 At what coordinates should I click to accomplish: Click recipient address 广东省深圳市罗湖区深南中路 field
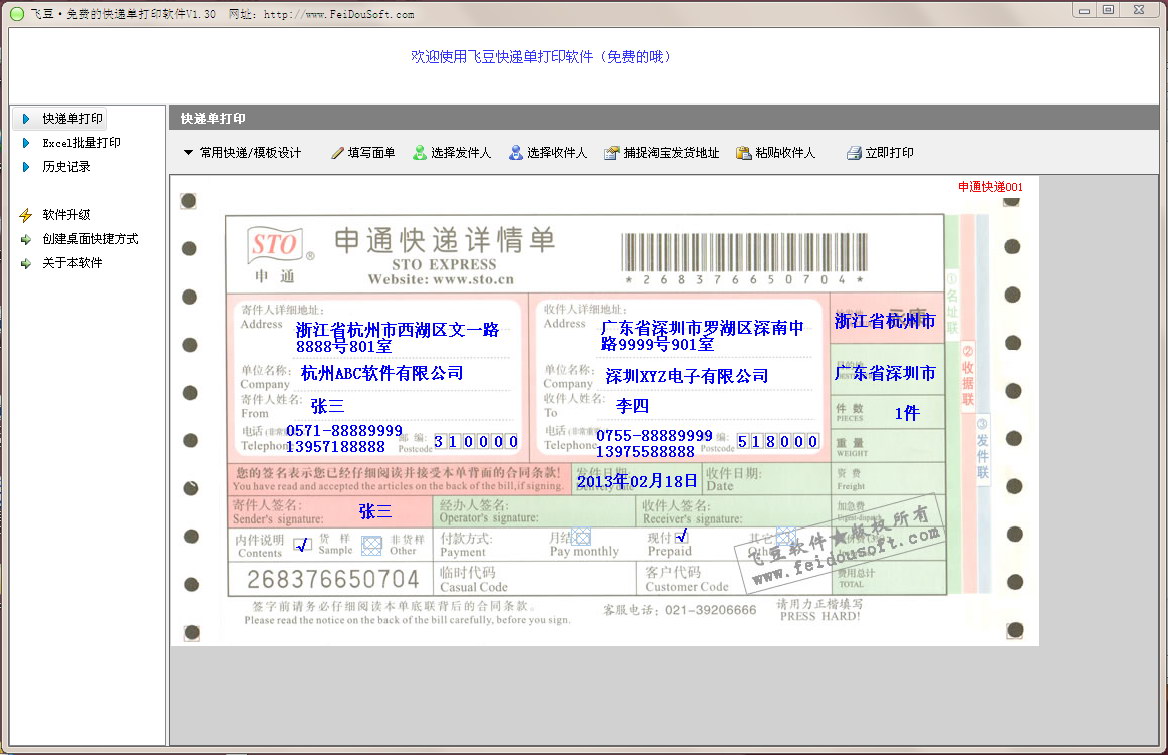pos(702,336)
